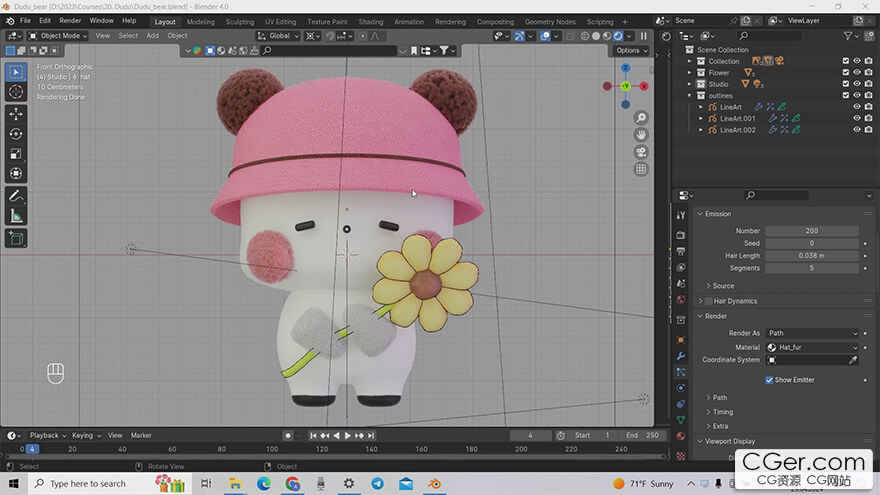Screen dimensions: 880x495
Task: Open the viewport Add menu
Action: 153,36
